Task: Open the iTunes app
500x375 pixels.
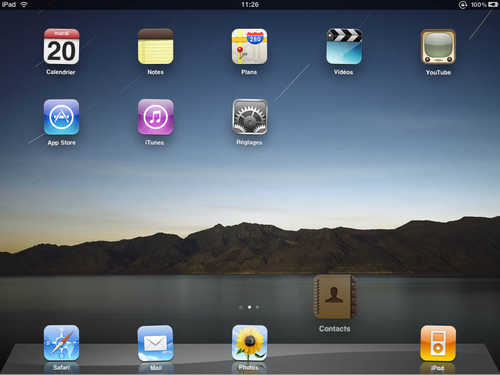Action: (156, 117)
